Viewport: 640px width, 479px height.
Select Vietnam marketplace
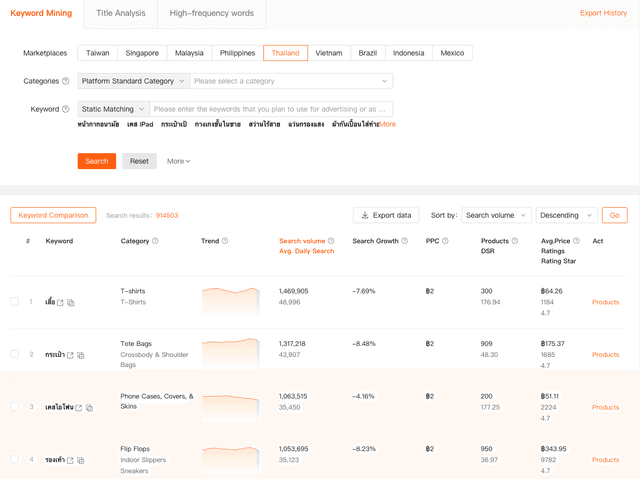pyautogui.click(x=329, y=53)
